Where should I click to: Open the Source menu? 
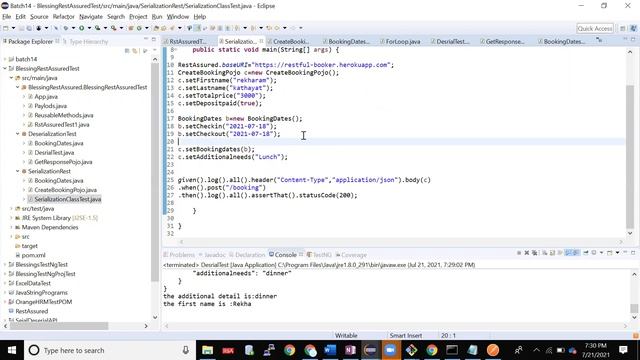39,17
